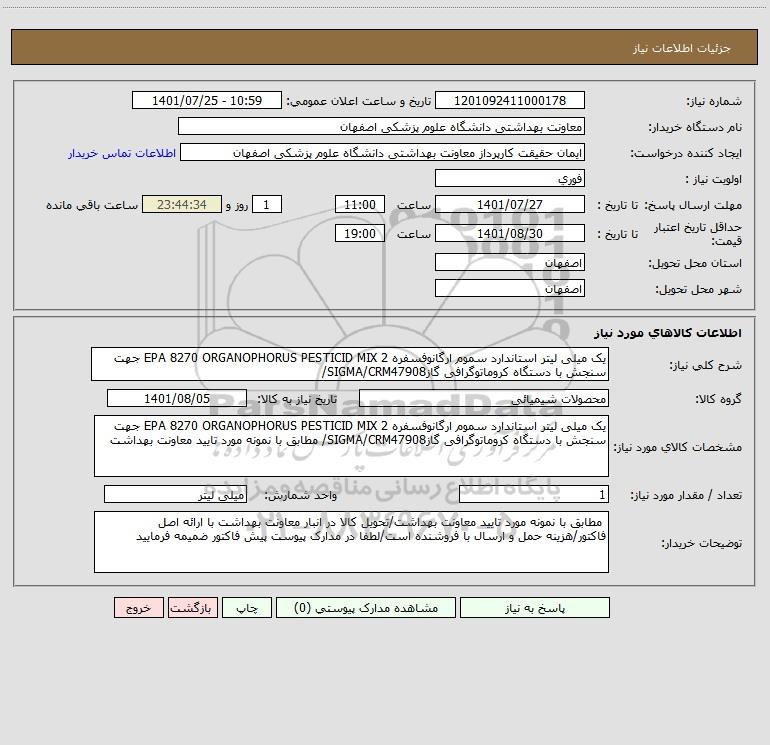Click the جزئیات اطلاعات نیاز header title

pyautogui.click(x=682, y=48)
